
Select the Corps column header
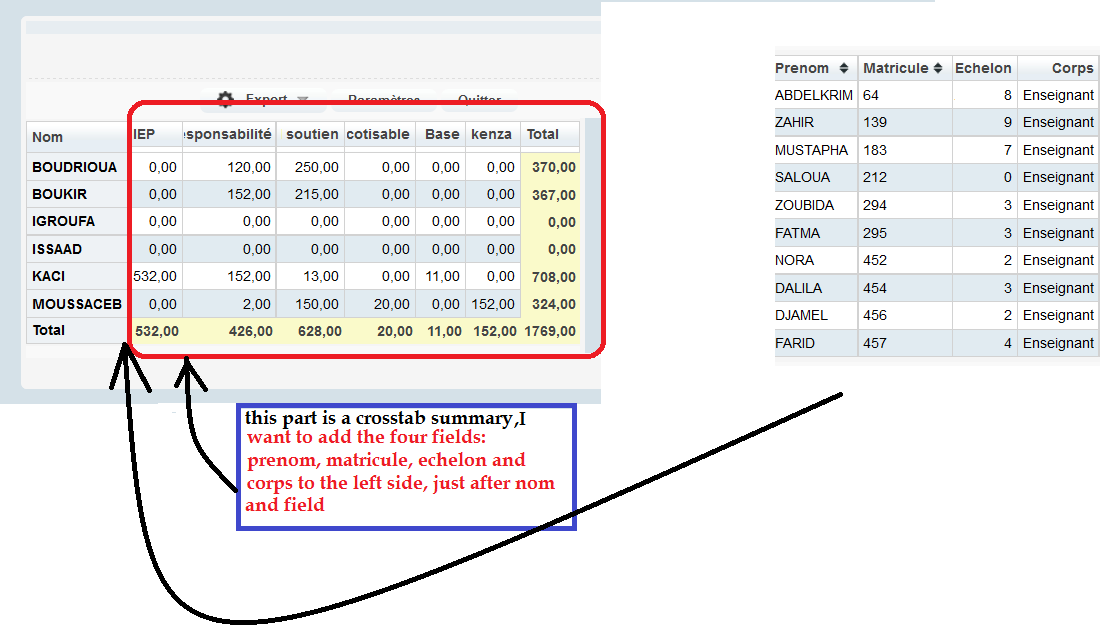pos(1072,68)
